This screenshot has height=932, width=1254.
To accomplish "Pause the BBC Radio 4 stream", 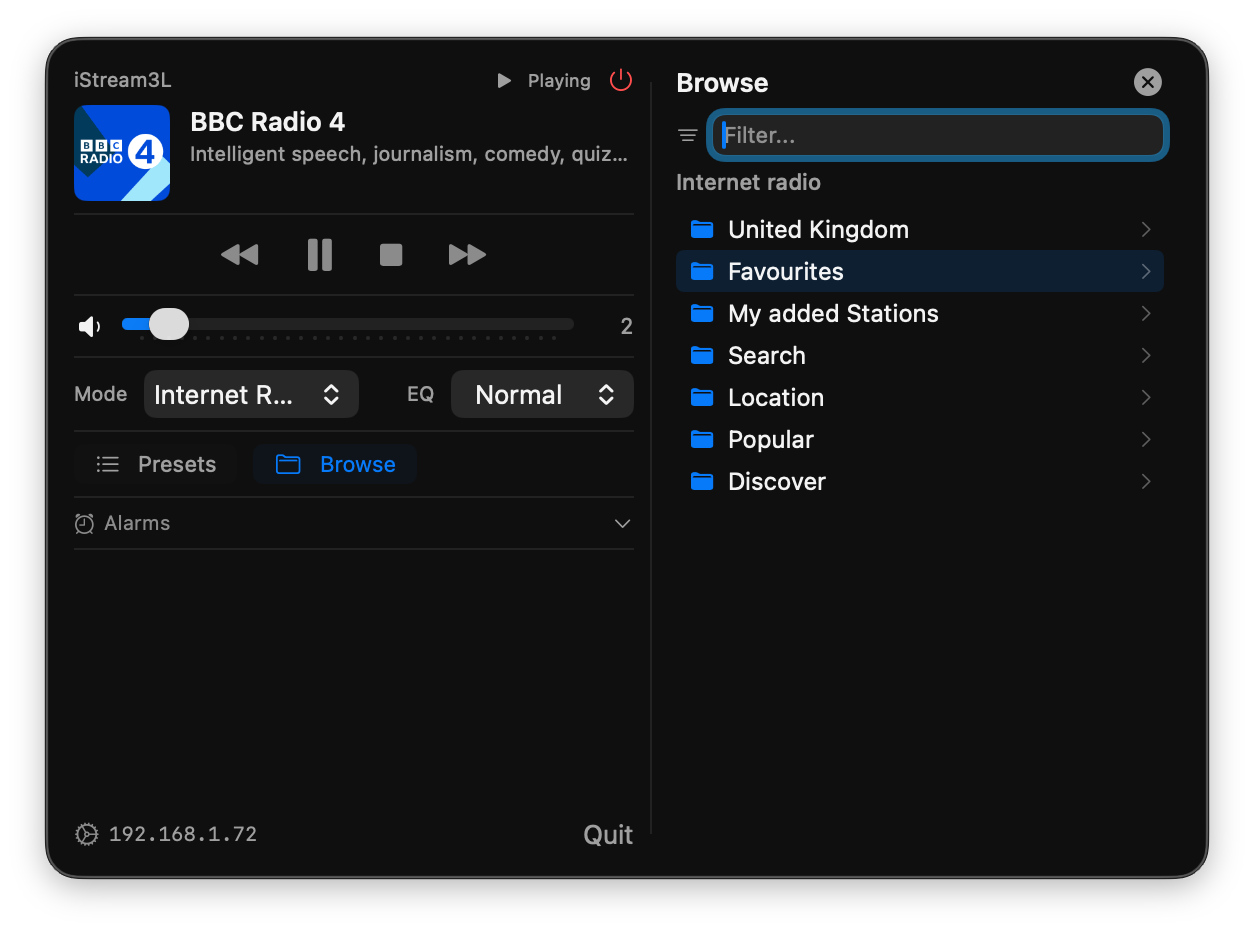I will (x=320, y=255).
